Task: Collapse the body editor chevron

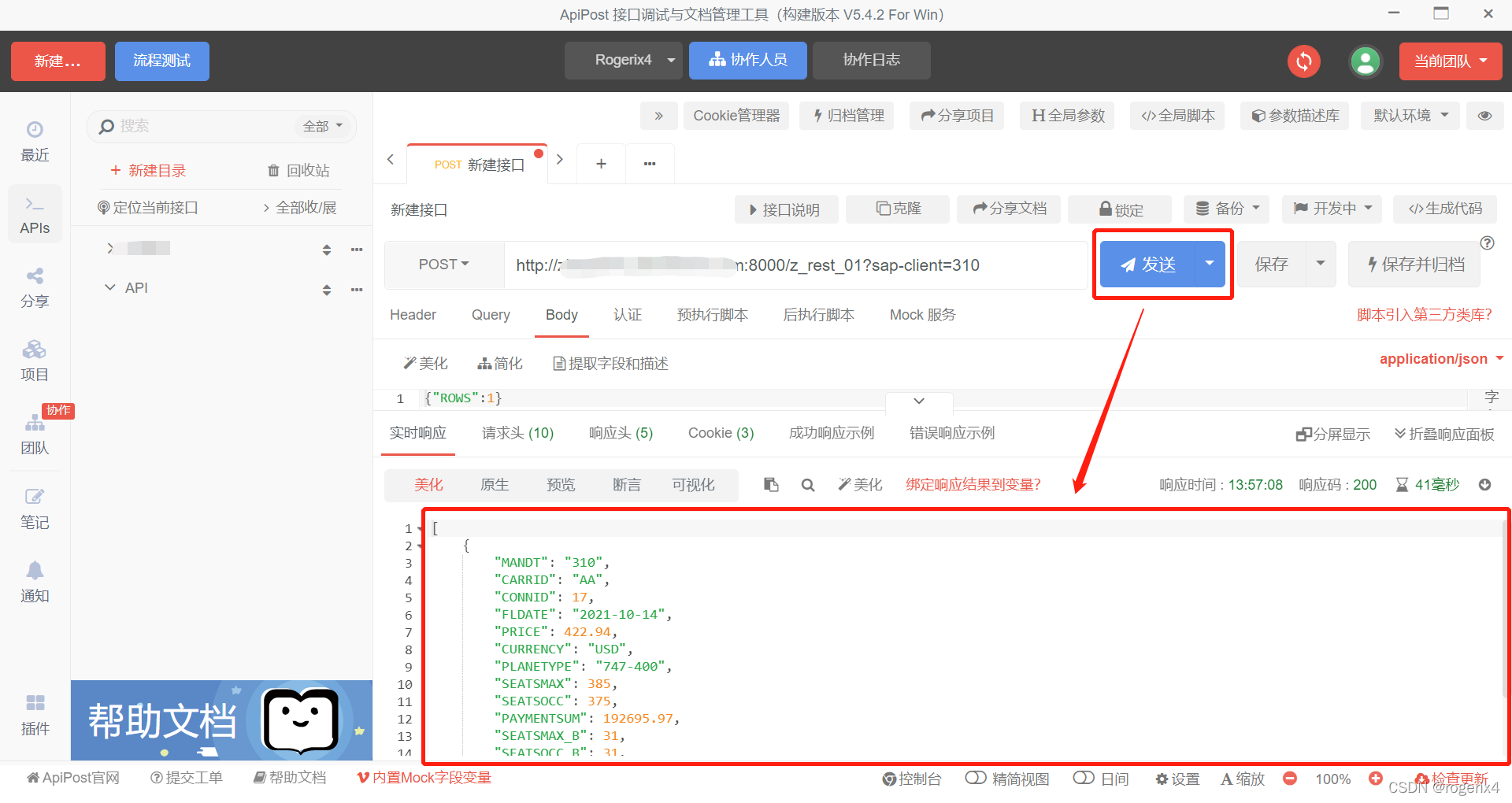Action: [919, 401]
